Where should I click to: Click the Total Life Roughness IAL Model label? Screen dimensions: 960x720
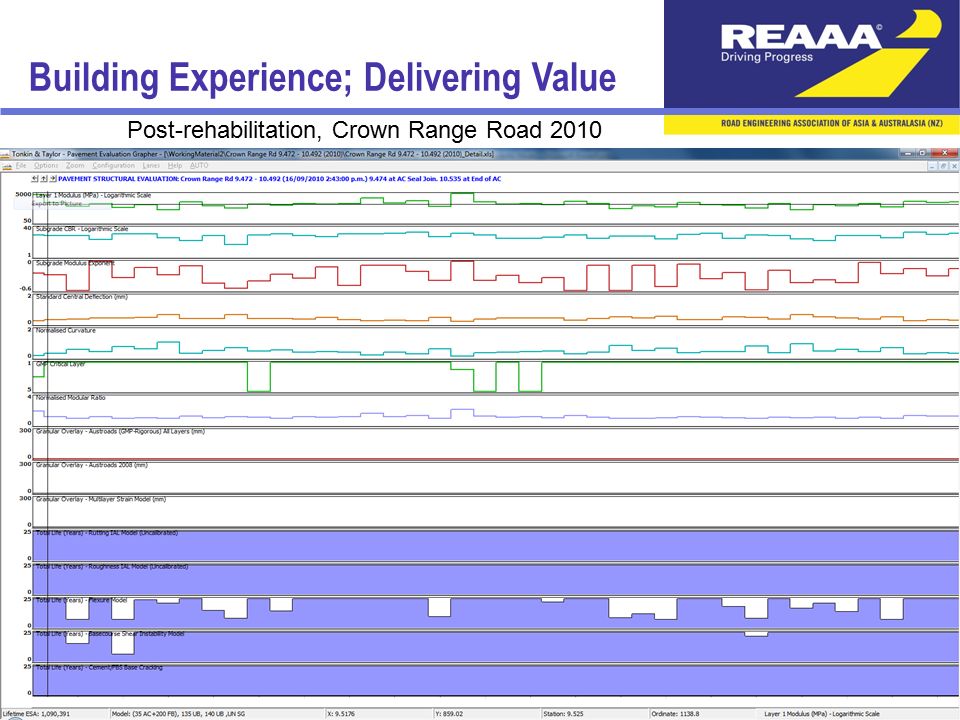112,567
